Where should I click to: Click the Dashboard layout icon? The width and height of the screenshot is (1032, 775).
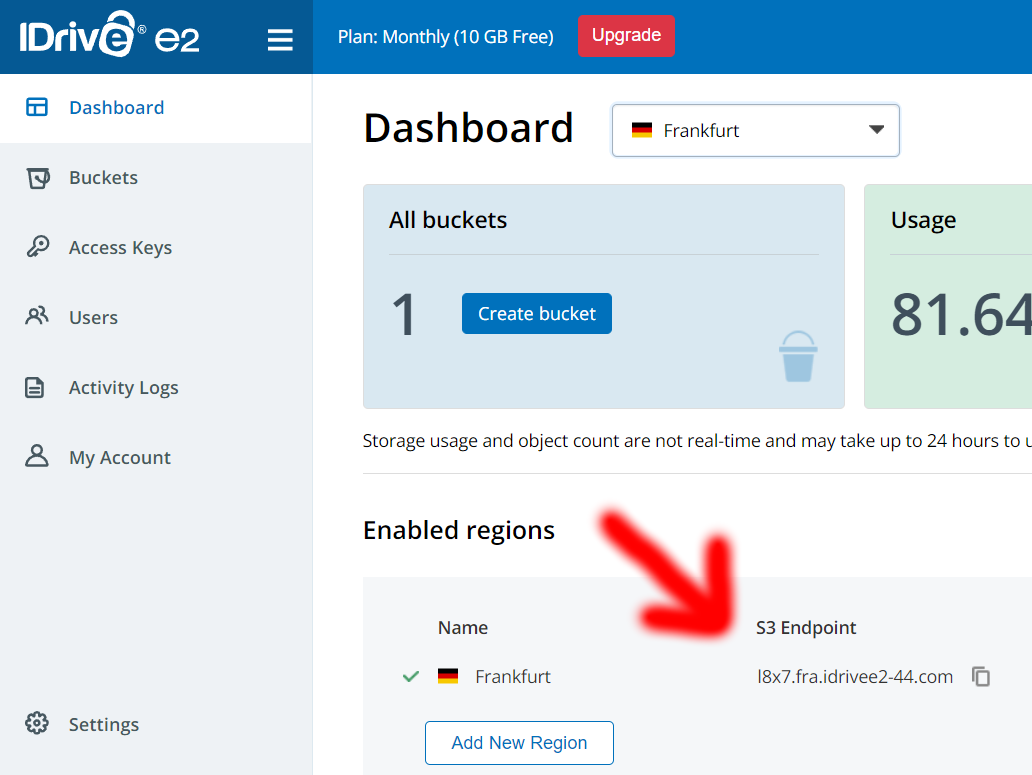[x=37, y=107]
